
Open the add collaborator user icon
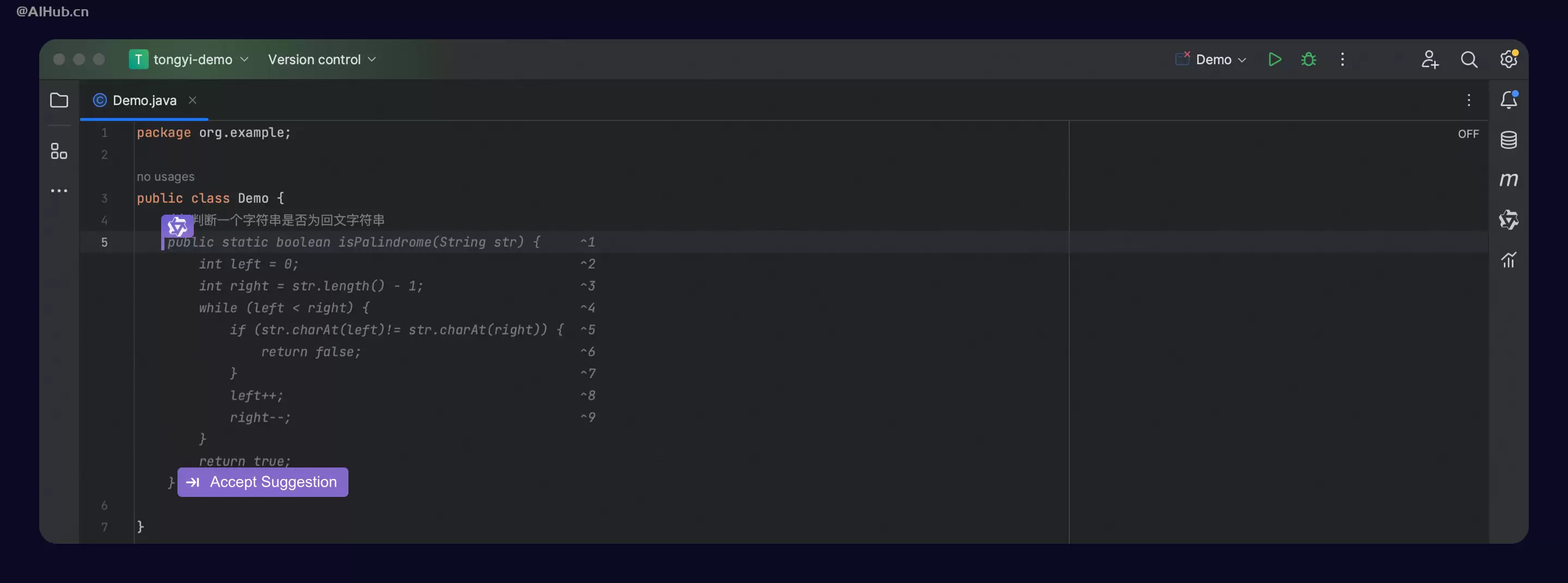[x=1430, y=59]
